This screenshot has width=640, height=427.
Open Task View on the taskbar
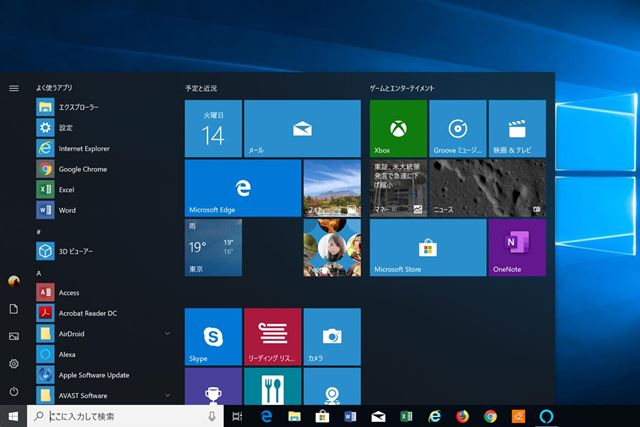pyautogui.click(x=237, y=416)
